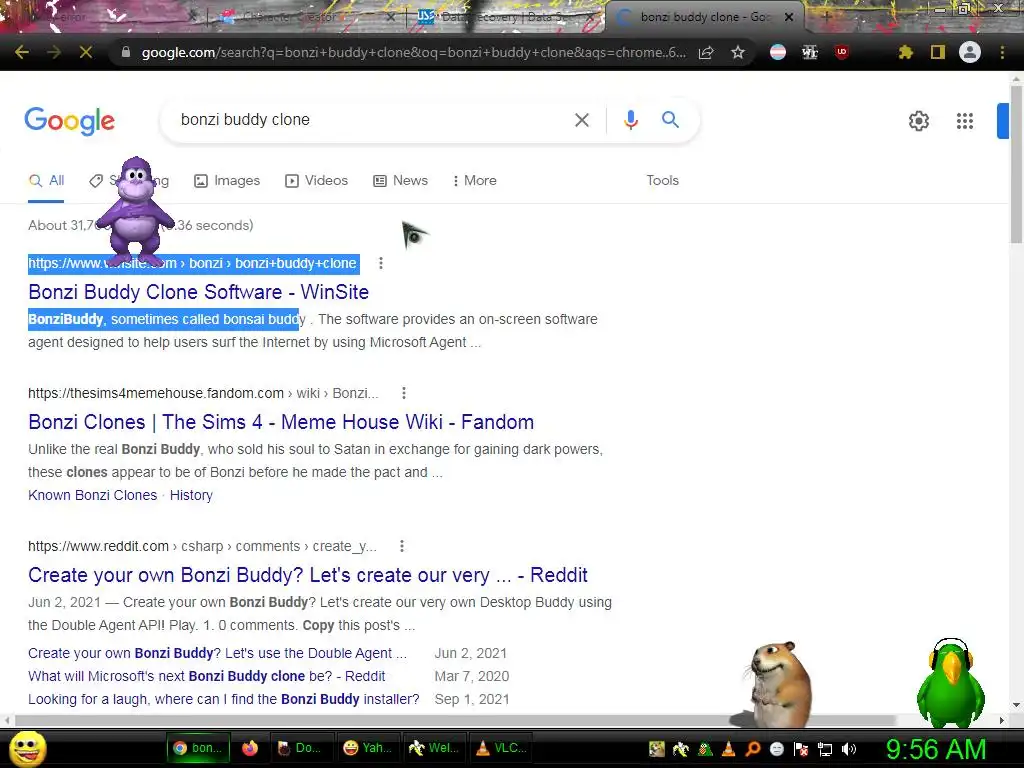The height and width of the screenshot is (768, 1024).
Task: Click the green parrot agent with headphones
Action: click(x=950, y=682)
